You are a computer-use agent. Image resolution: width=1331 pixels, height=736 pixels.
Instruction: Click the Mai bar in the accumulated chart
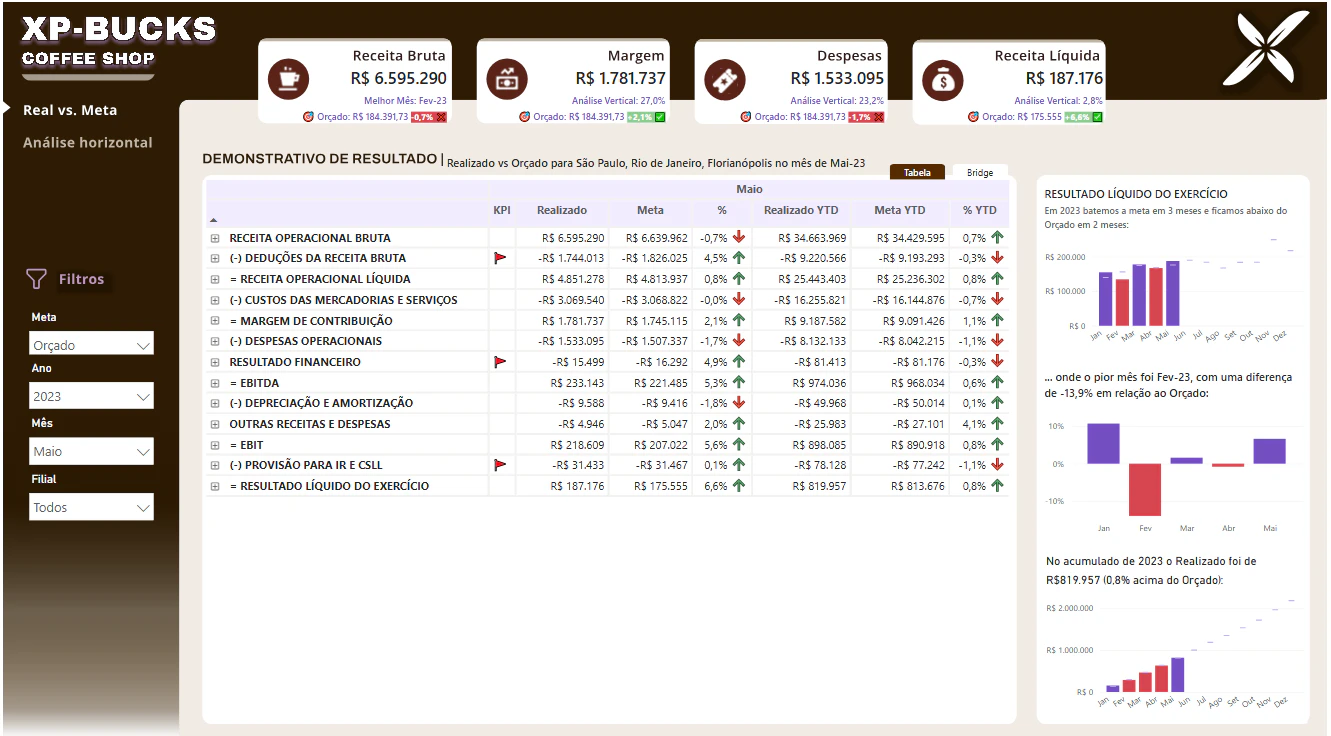click(x=1177, y=675)
